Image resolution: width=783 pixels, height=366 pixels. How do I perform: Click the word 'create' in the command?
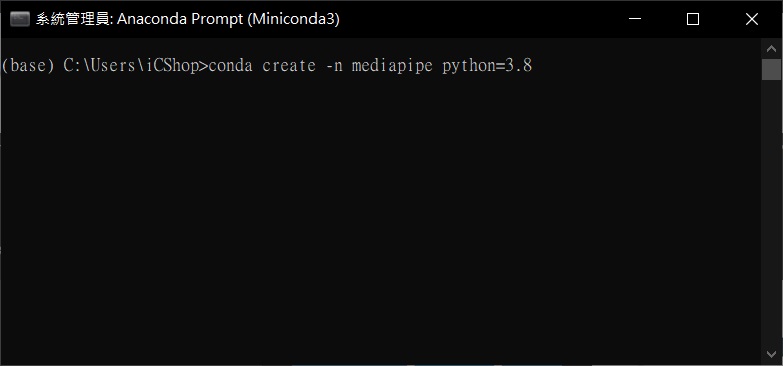click(x=289, y=65)
